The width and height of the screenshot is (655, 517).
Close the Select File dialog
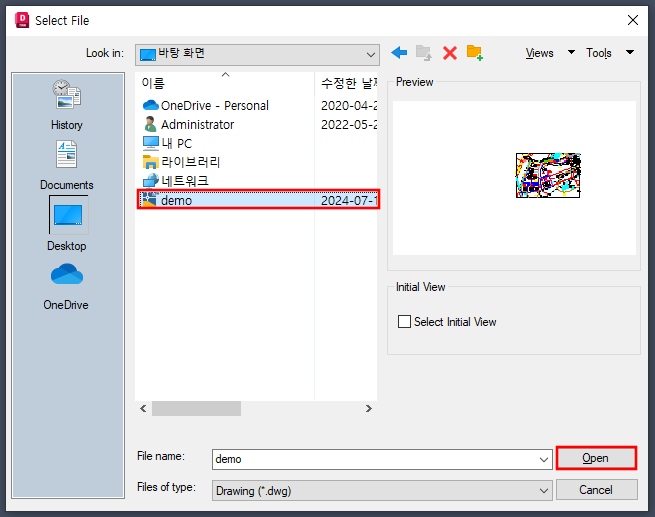(632, 20)
